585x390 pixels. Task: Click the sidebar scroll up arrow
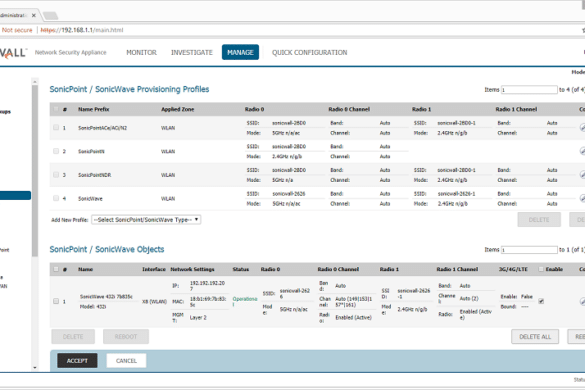(x=35, y=81)
